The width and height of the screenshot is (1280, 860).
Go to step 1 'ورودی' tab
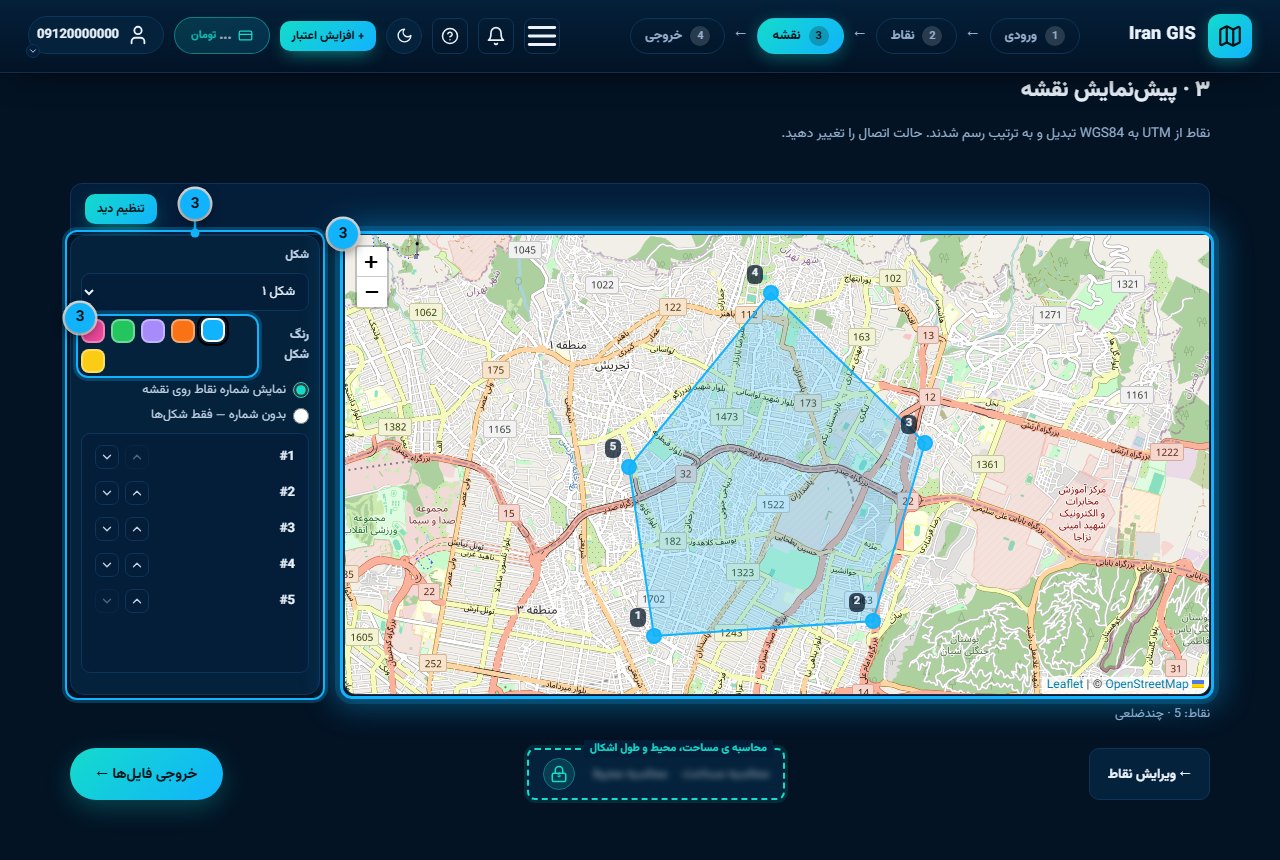[x=1035, y=36]
